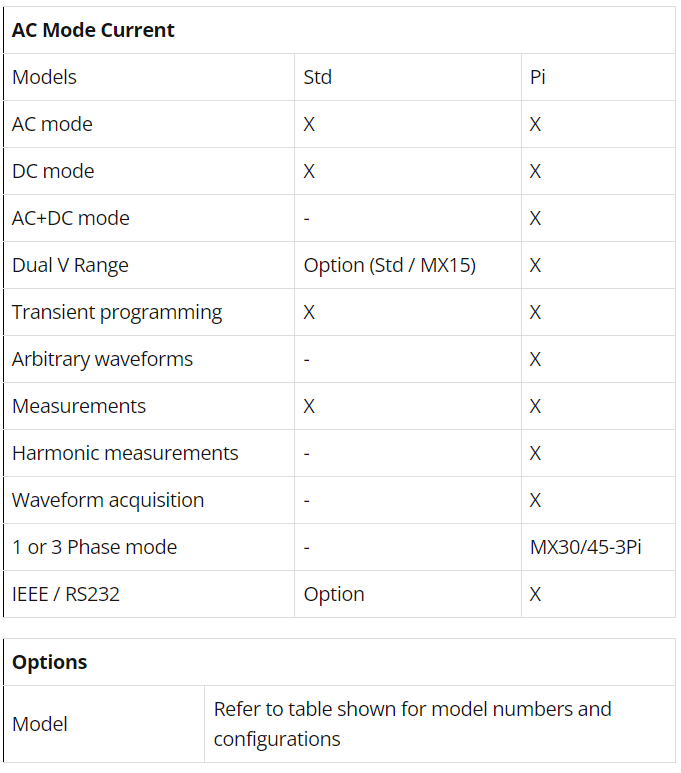681x773 pixels.
Task: Select the Arbitrary waveforms label
Action: pyautogui.click(x=102, y=360)
